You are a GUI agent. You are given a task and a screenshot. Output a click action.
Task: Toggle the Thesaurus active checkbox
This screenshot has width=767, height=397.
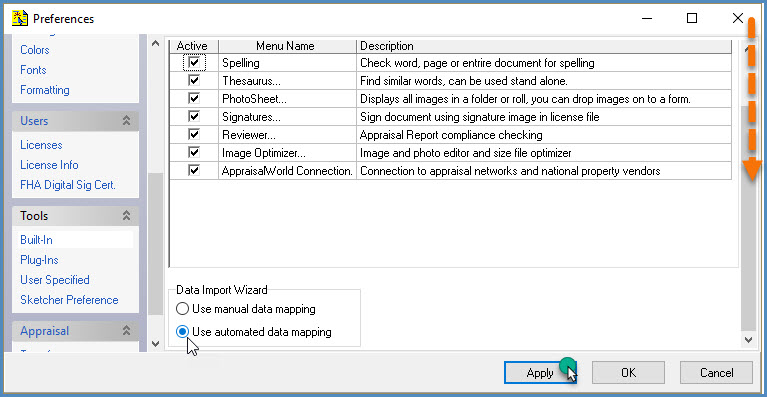[194, 81]
